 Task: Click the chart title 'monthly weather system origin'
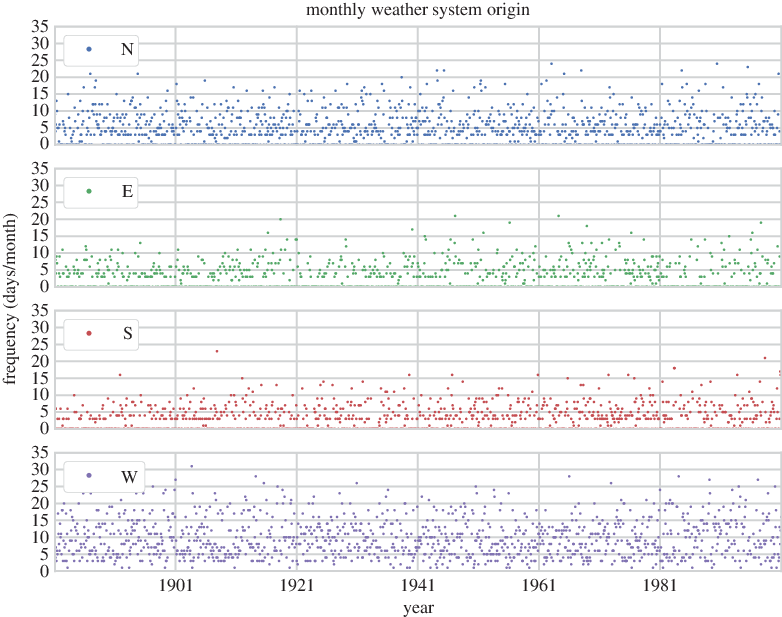point(417,9)
